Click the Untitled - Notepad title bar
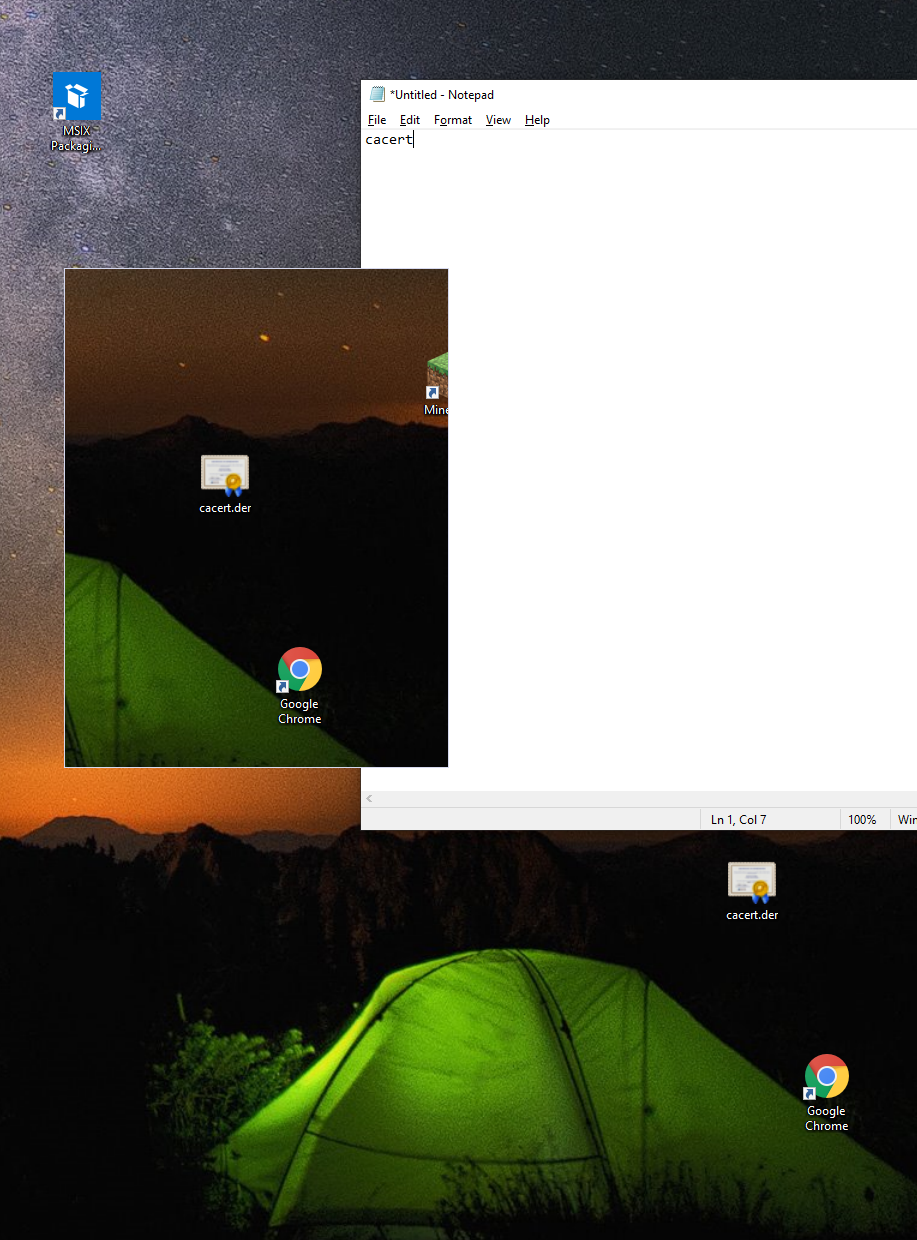Image resolution: width=917 pixels, height=1240 pixels. point(650,95)
